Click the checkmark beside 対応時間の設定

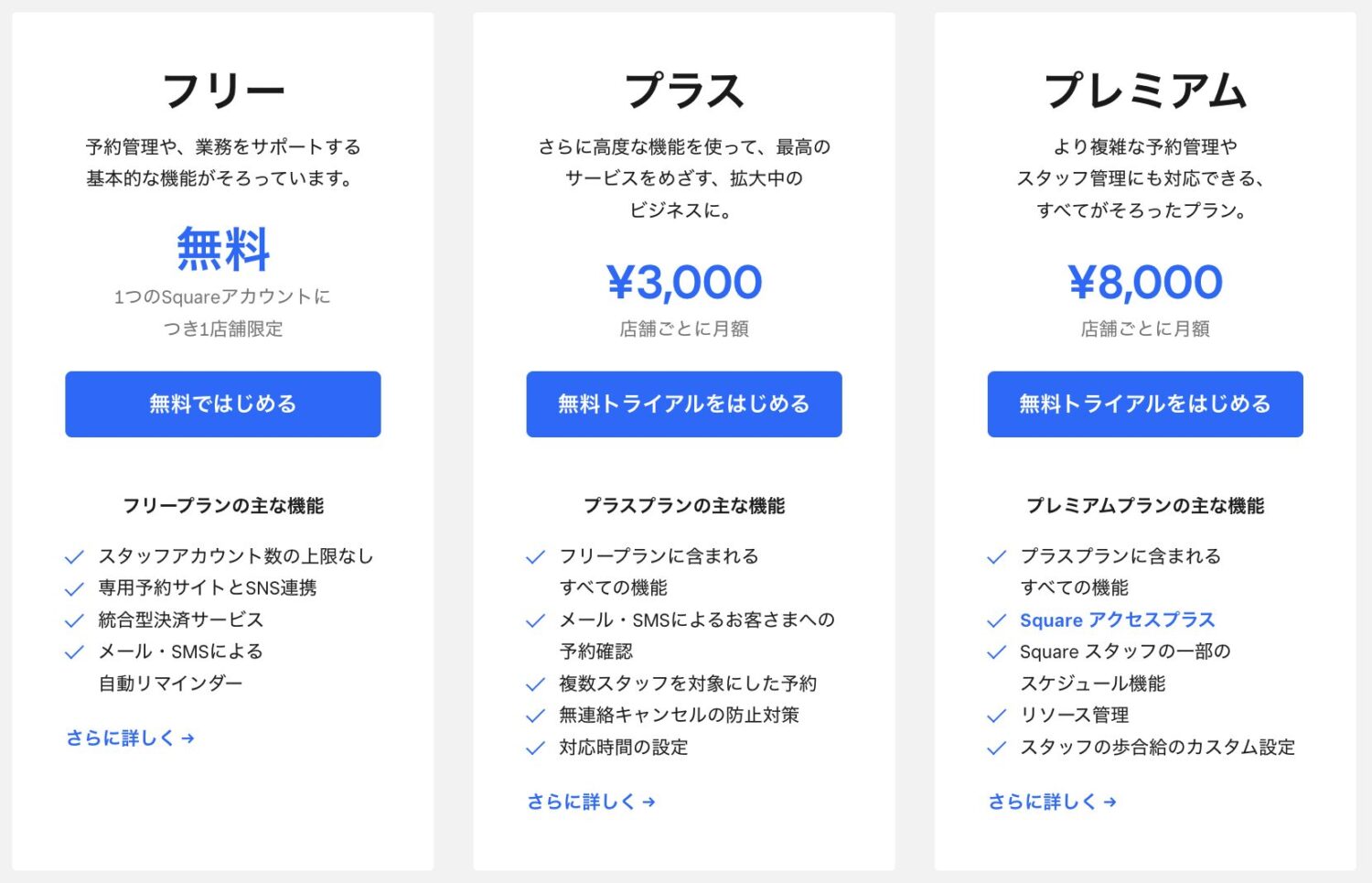(536, 748)
